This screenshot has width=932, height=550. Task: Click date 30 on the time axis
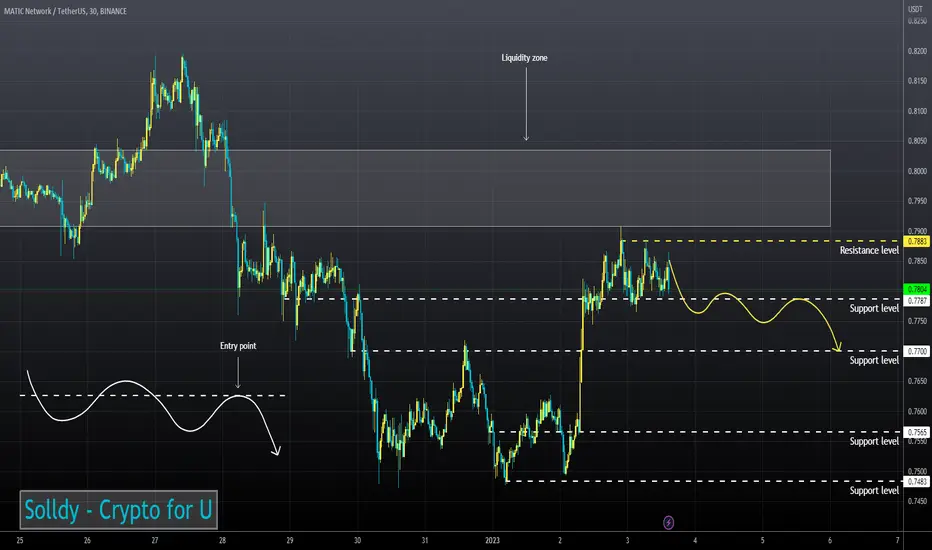click(357, 540)
